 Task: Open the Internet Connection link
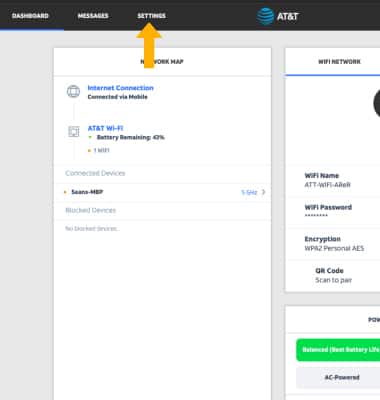(121, 88)
